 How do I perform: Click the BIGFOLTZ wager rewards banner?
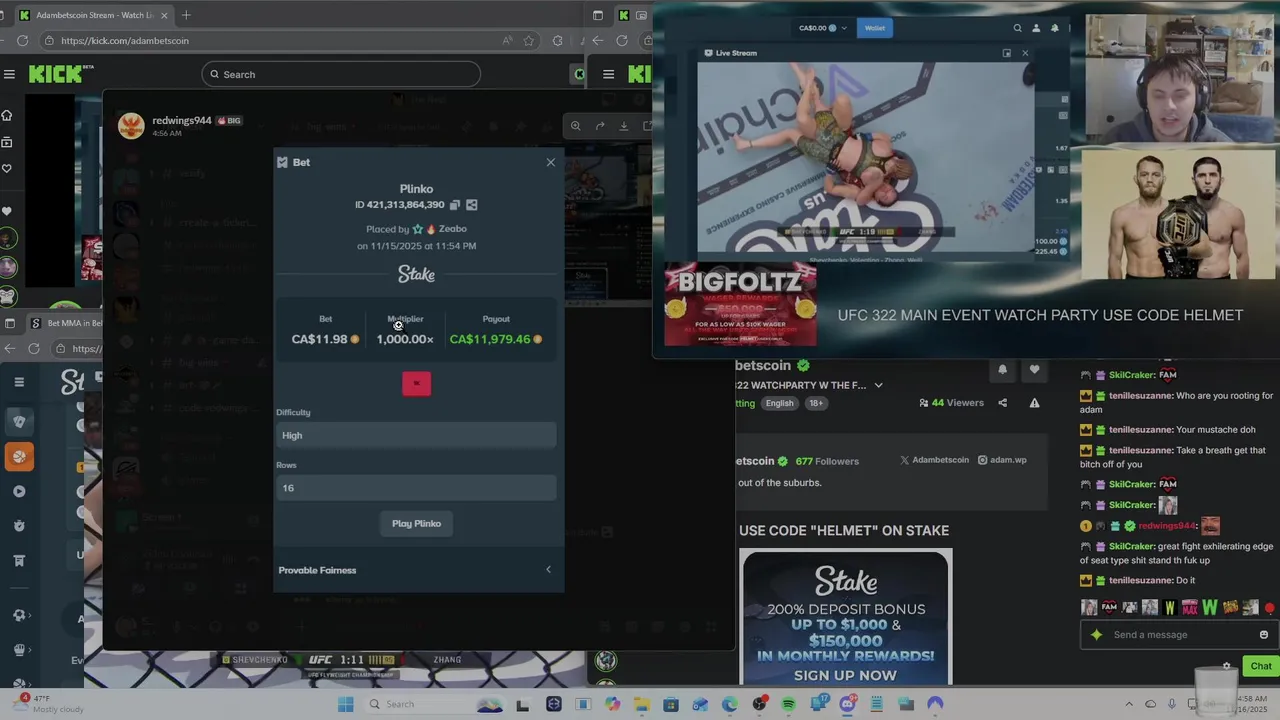(740, 304)
